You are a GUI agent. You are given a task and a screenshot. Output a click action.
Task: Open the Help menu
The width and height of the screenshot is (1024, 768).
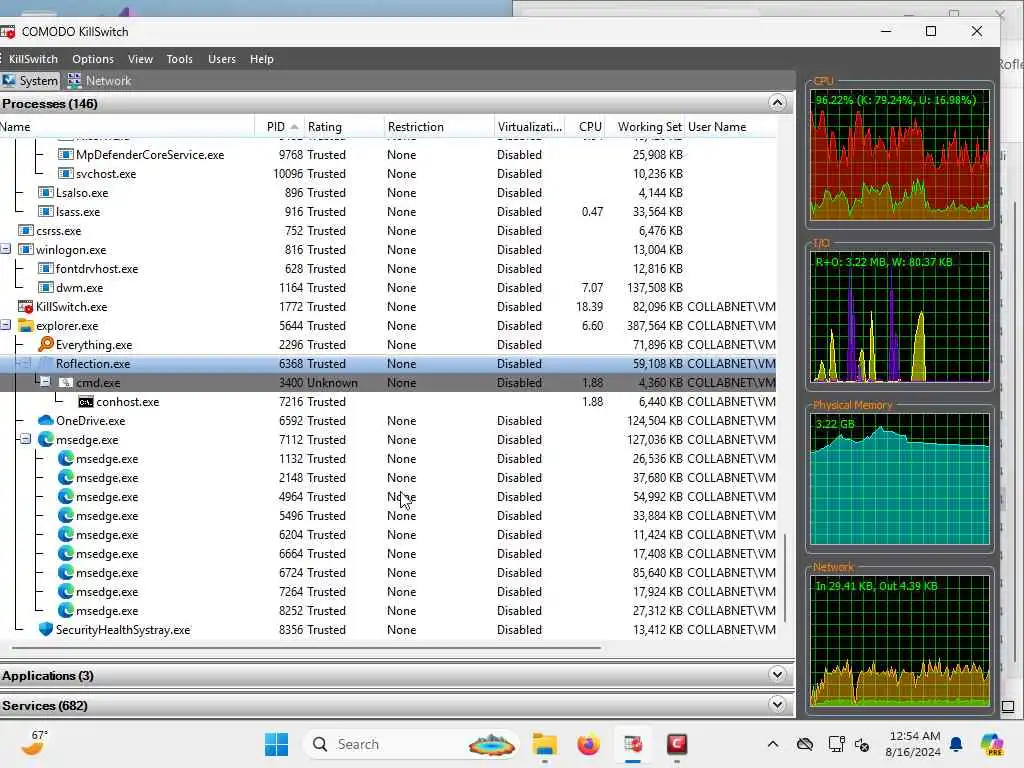click(262, 59)
